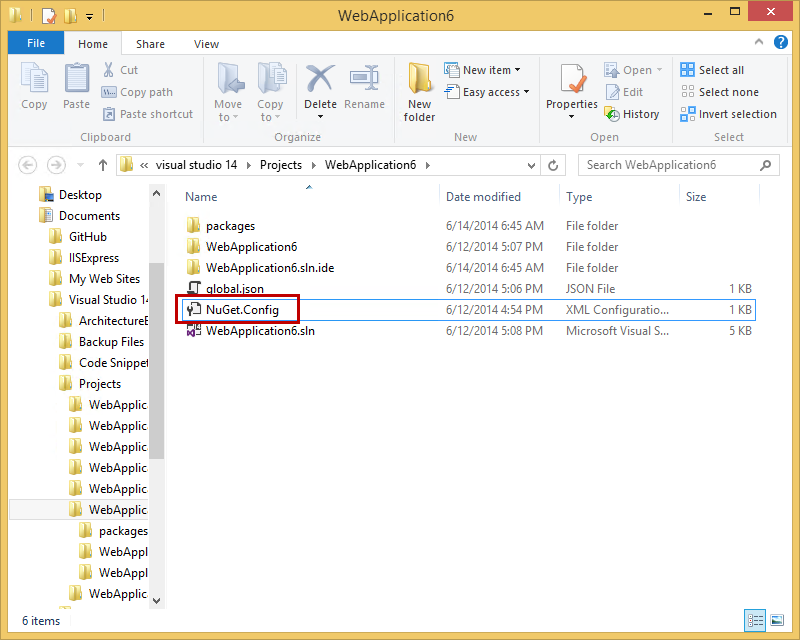Screen dimensions: 800x640
Task: Open the Easy access dropdown
Action: click(x=487, y=92)
